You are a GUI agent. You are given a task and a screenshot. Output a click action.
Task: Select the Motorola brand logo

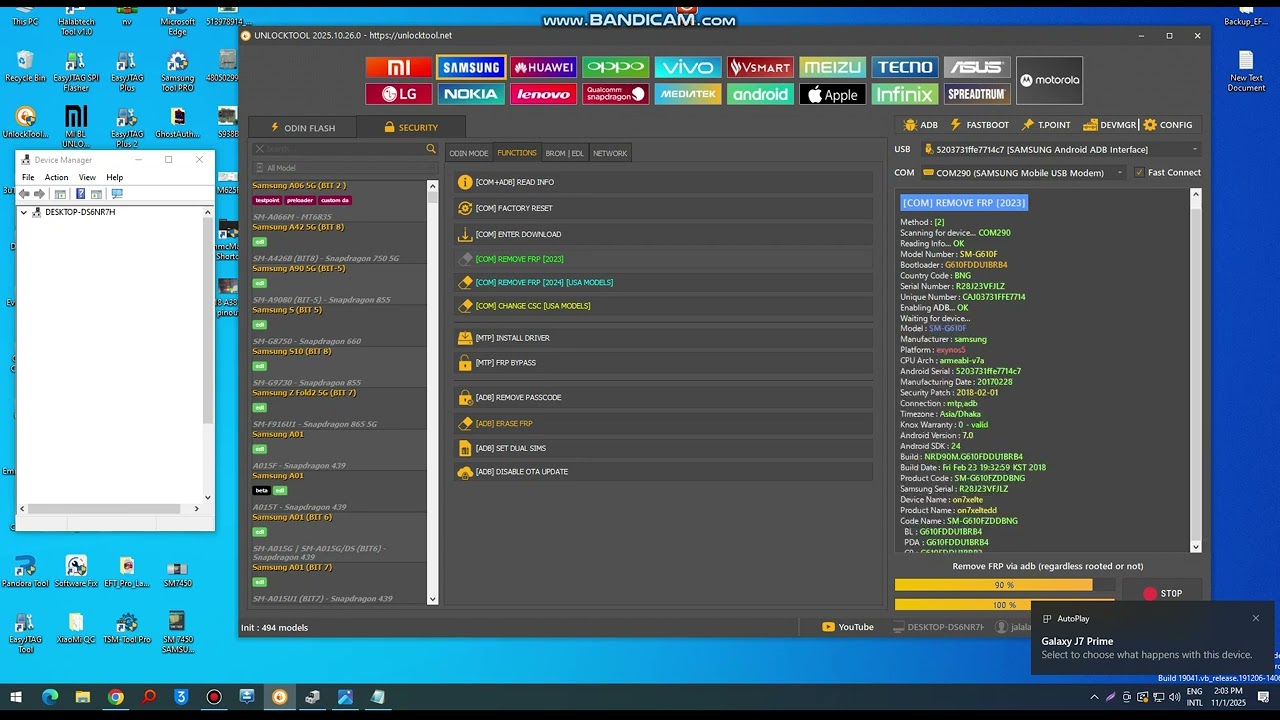(1049, 80)
